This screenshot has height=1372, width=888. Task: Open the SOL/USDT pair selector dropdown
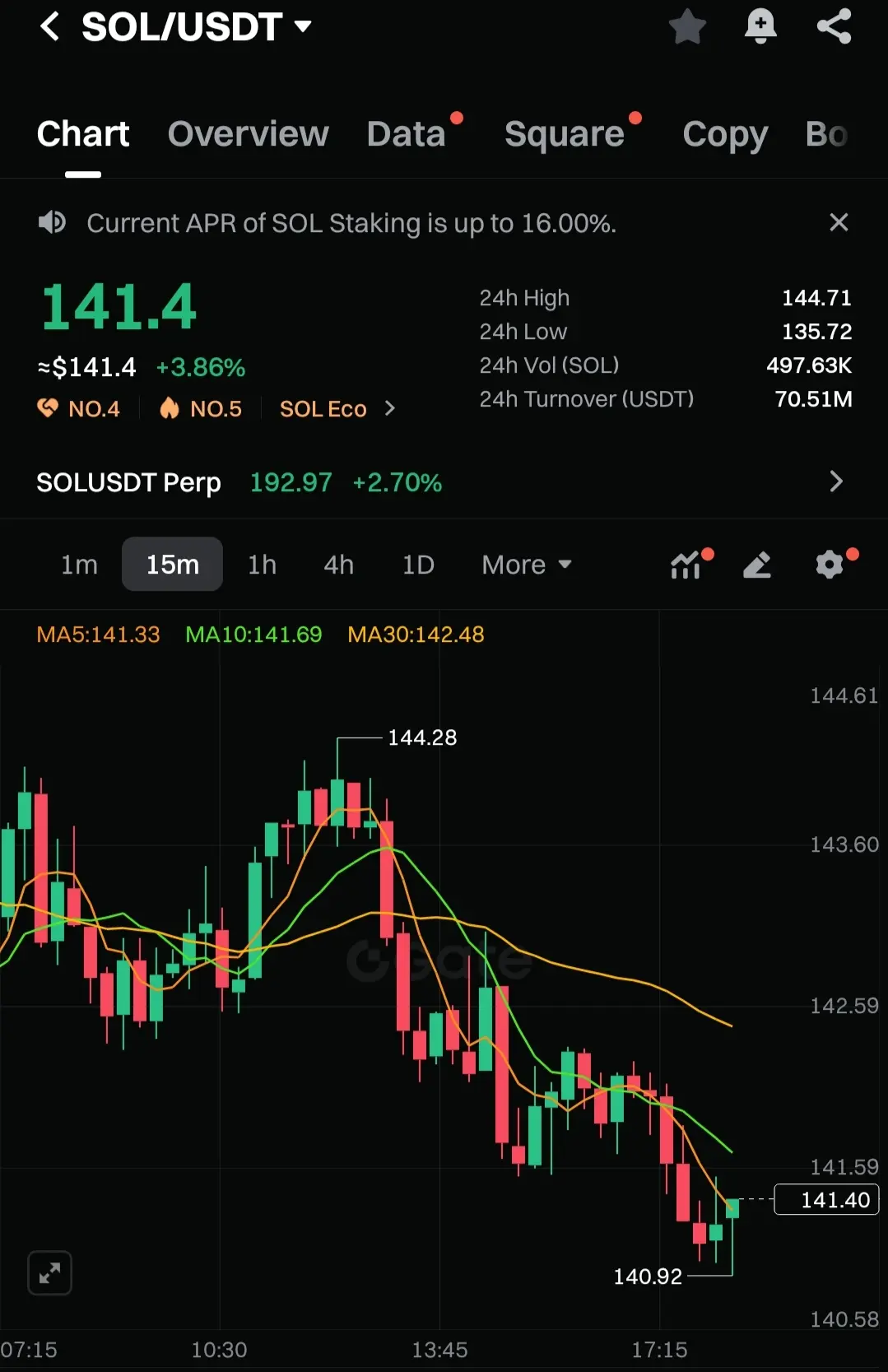(x=196, y=26)
